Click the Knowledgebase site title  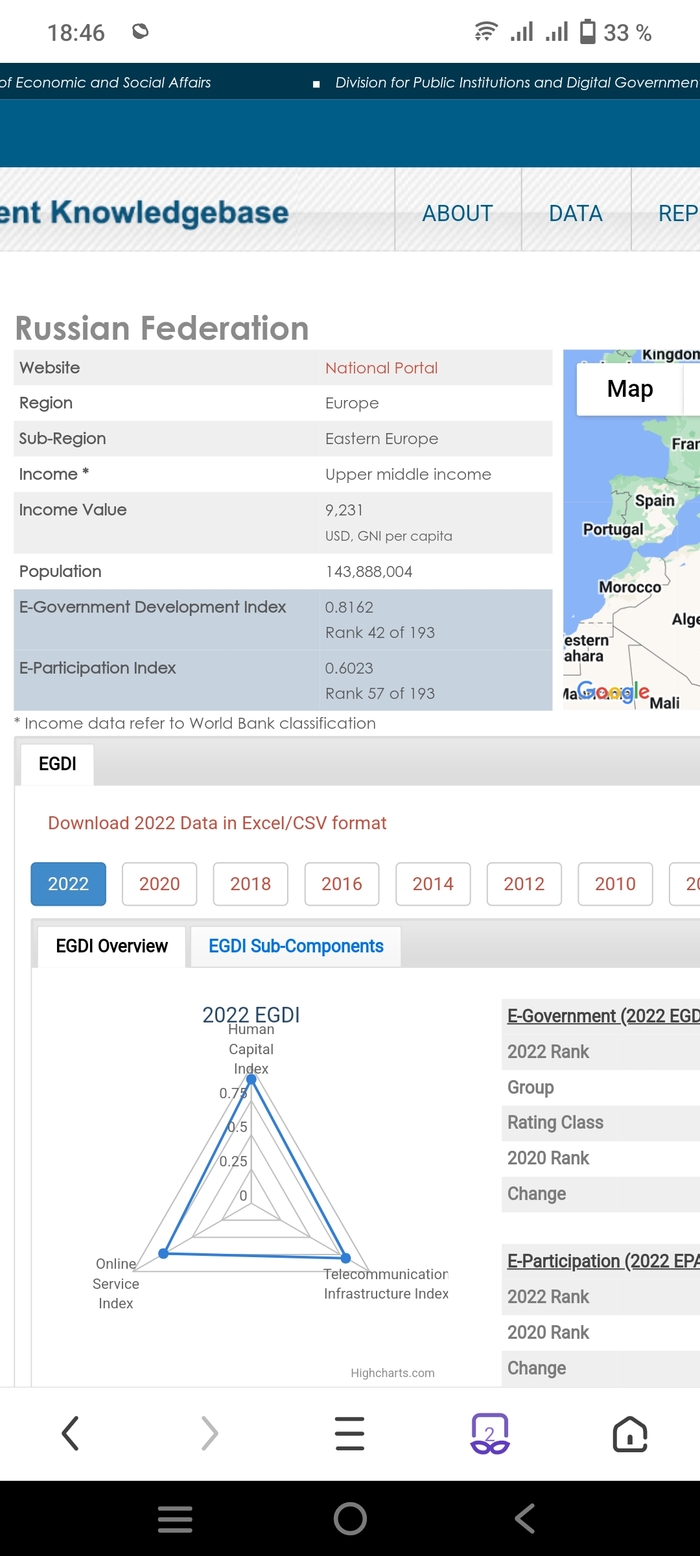click(145, 212)
